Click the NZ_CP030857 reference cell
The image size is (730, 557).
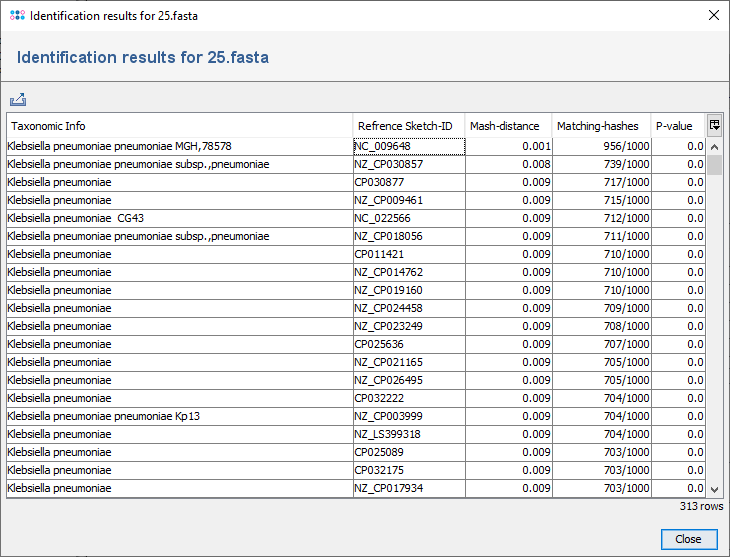pos(408,164)
